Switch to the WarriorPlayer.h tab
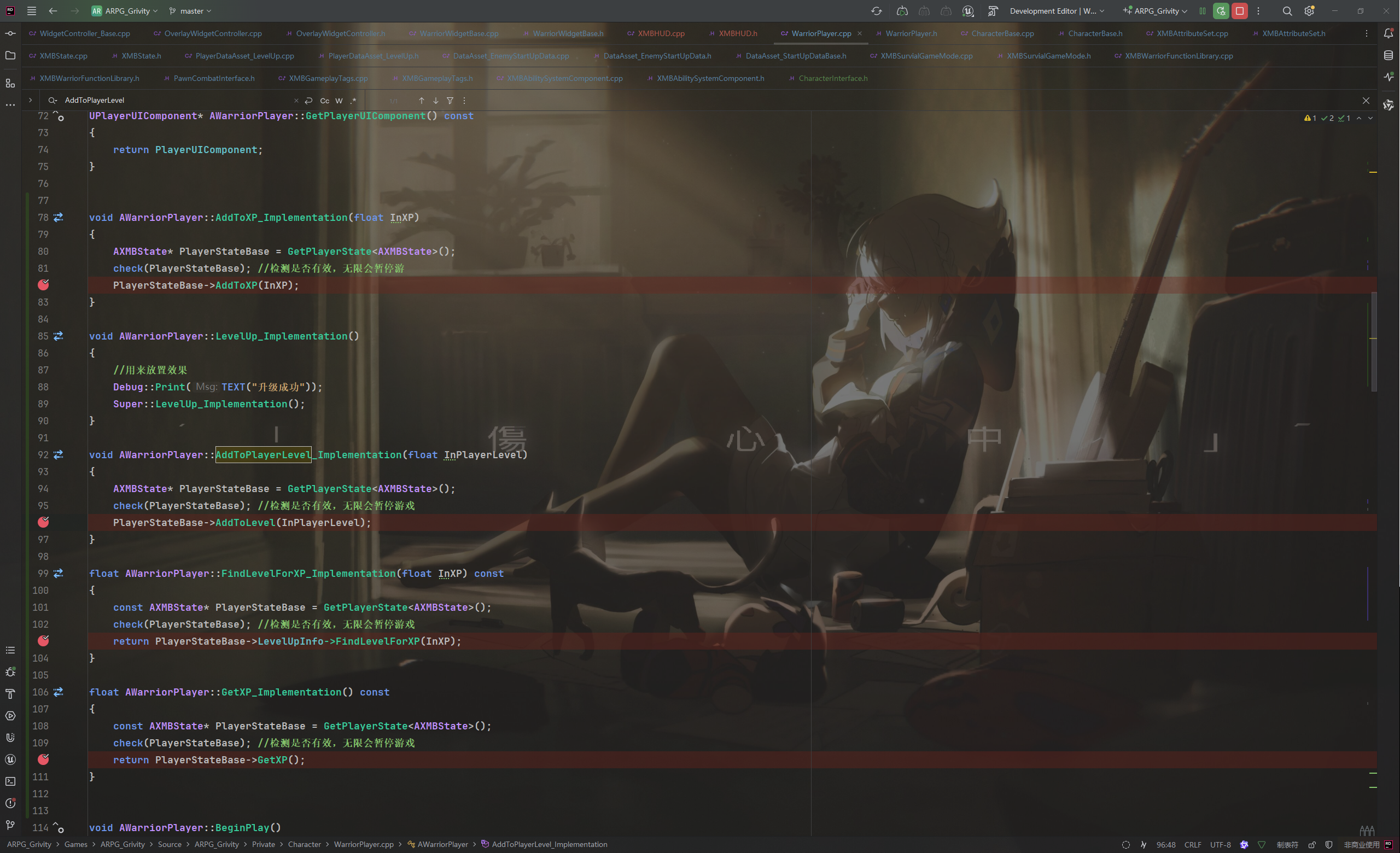Viewport: 1400px width, 853px height. pos(907,33)
